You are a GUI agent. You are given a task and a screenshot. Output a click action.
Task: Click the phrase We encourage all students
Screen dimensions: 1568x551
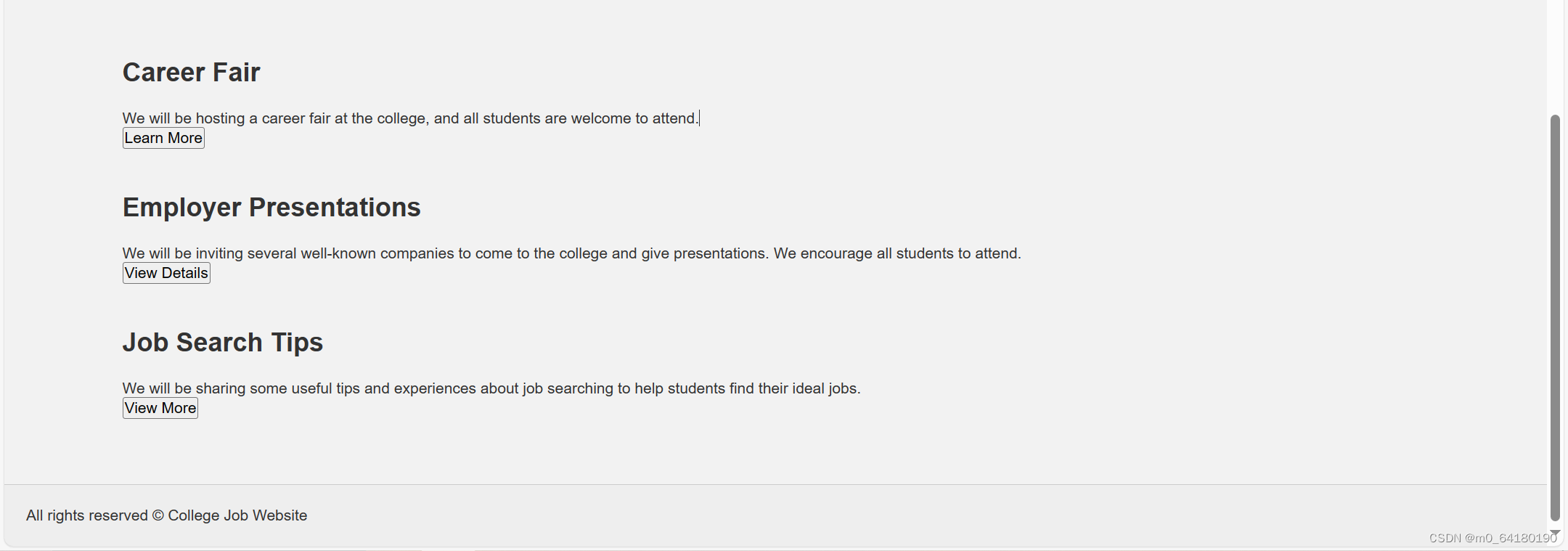pos(863,253)
